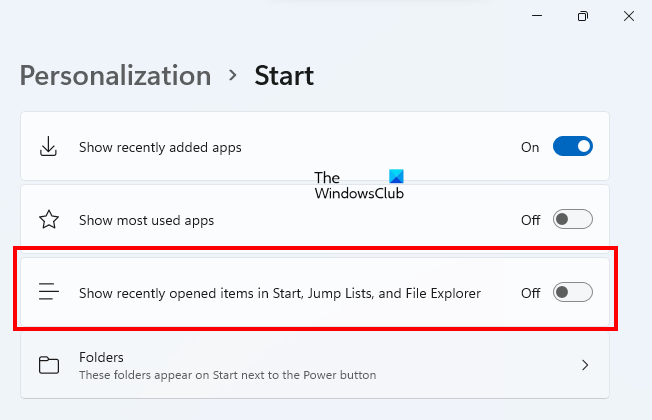Go back to the Personalization breadcrumb

[115, 76]
